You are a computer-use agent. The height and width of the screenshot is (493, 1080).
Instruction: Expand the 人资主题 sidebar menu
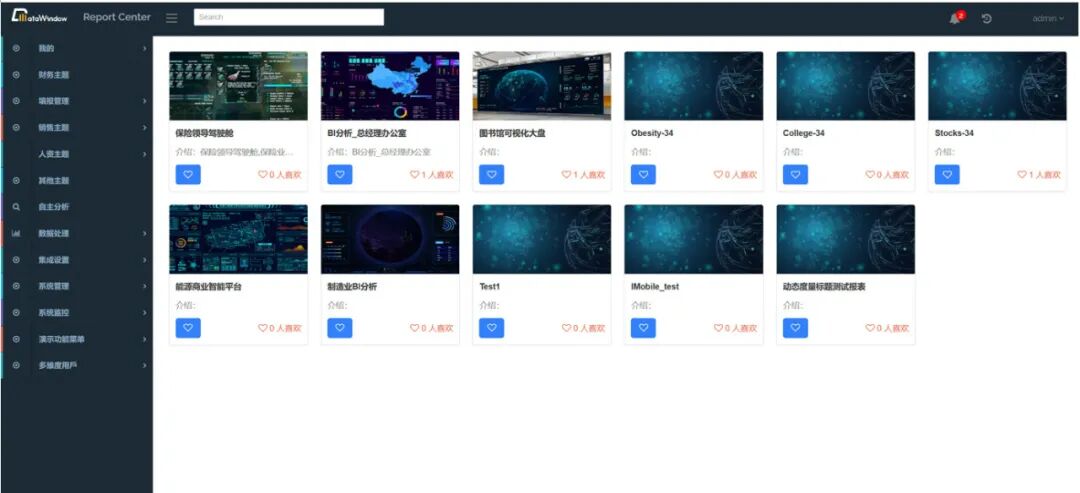77,154
